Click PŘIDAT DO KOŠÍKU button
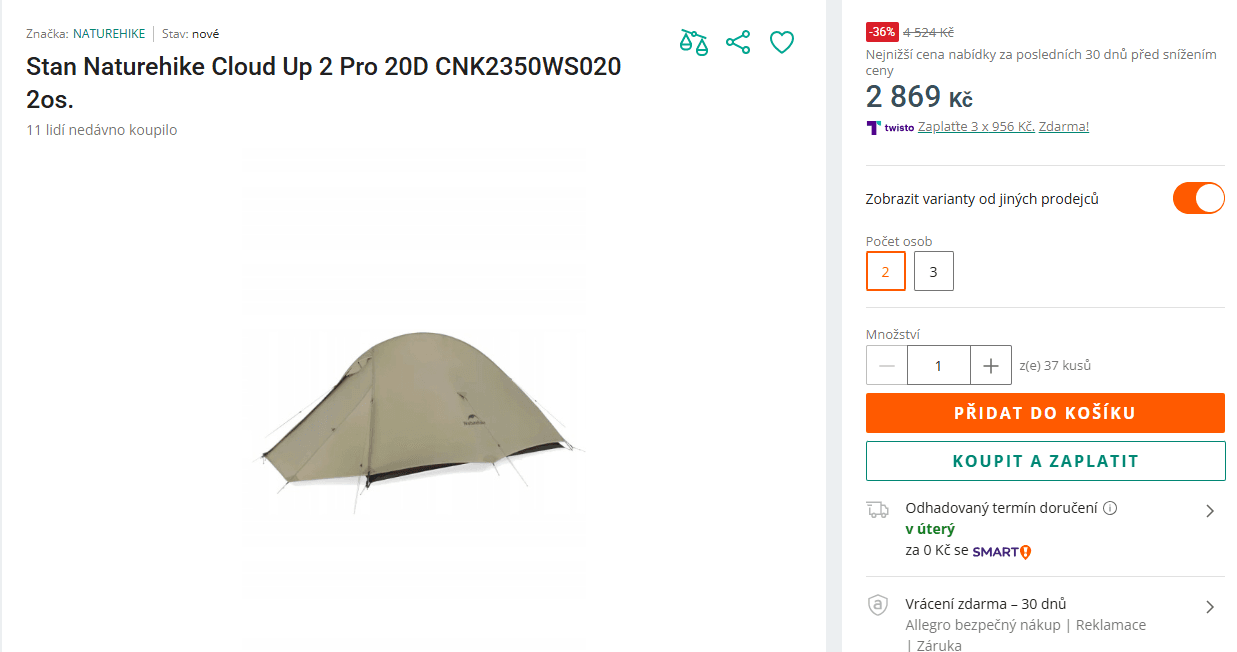 click(x=1045, y=412)
